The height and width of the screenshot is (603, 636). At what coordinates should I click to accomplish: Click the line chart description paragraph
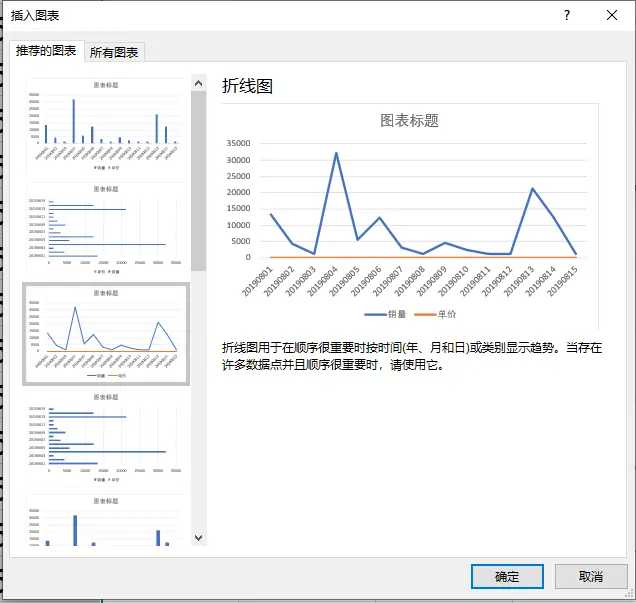click(x=412, y=356)
